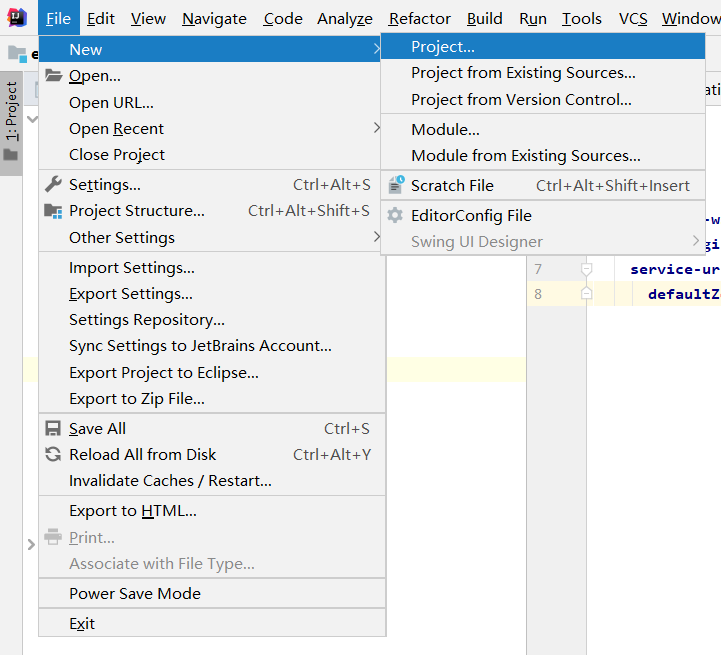Create an EditorConfig File

543,215
